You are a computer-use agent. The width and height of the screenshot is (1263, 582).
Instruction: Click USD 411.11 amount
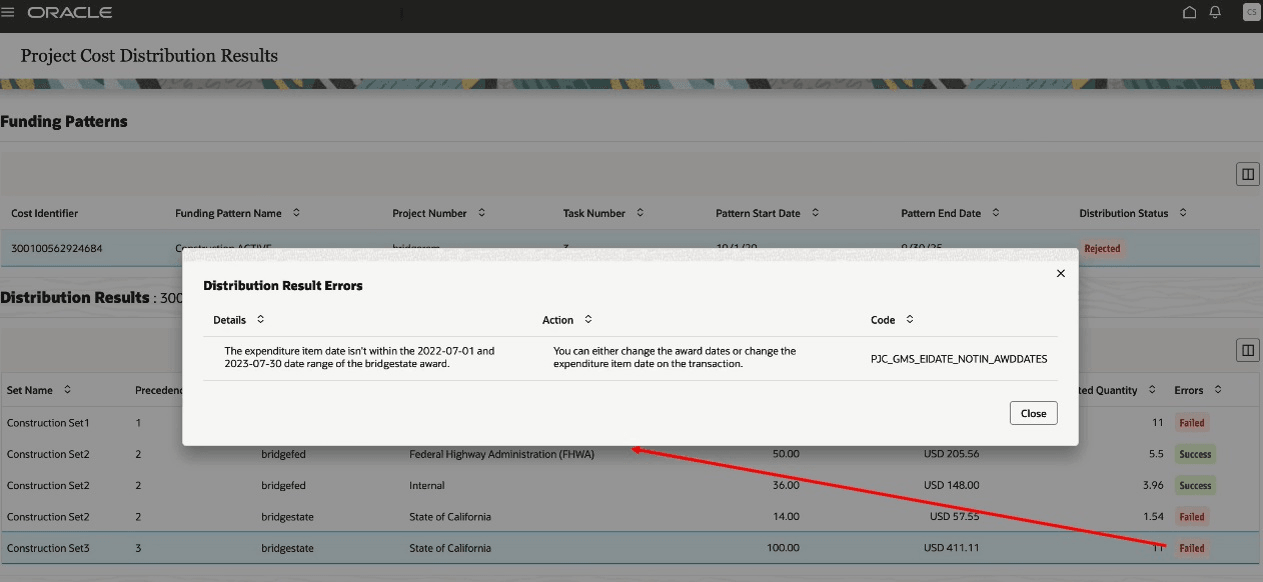click(951, 548)
